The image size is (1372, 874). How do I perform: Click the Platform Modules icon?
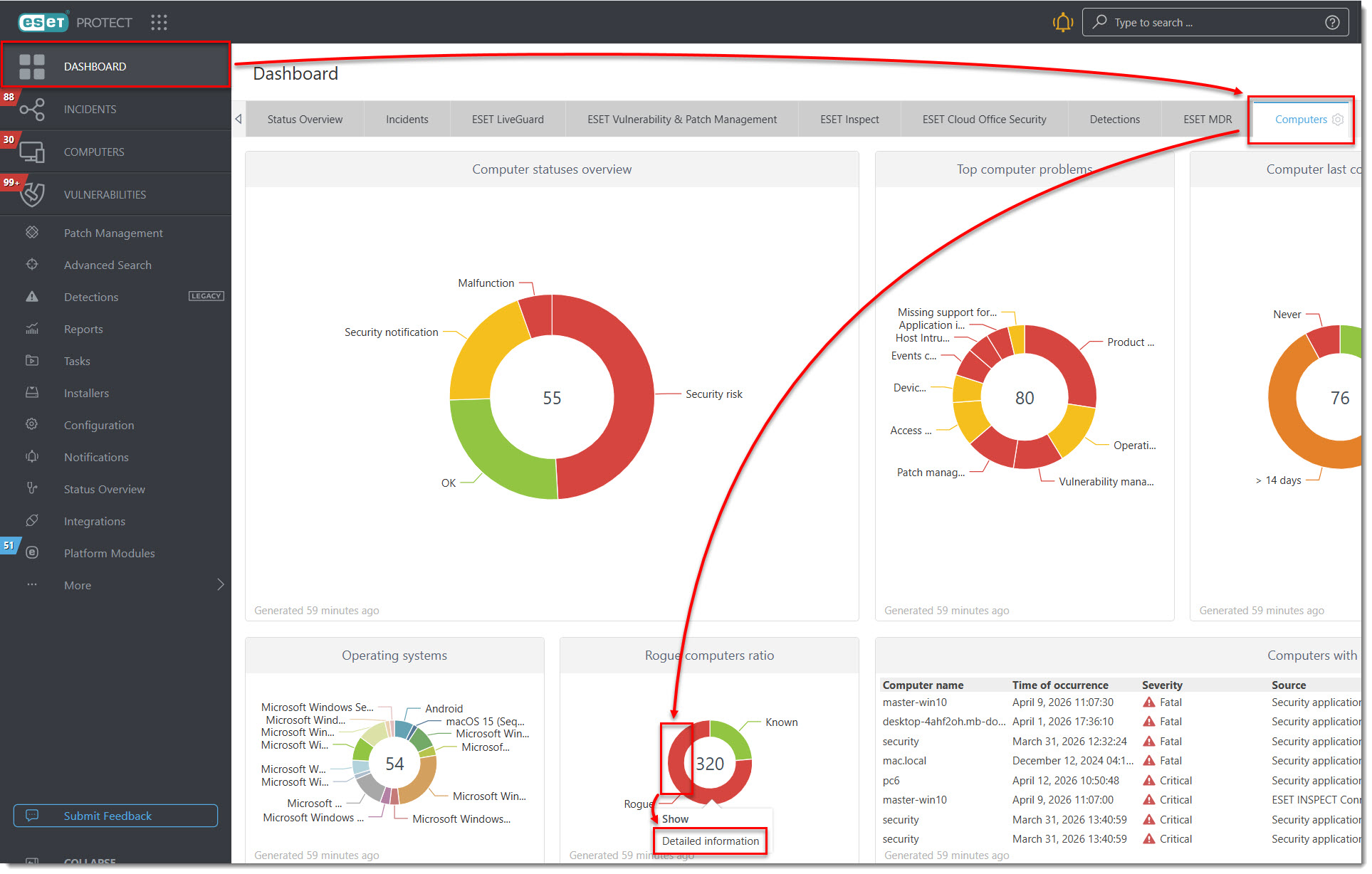coord(31,553)
